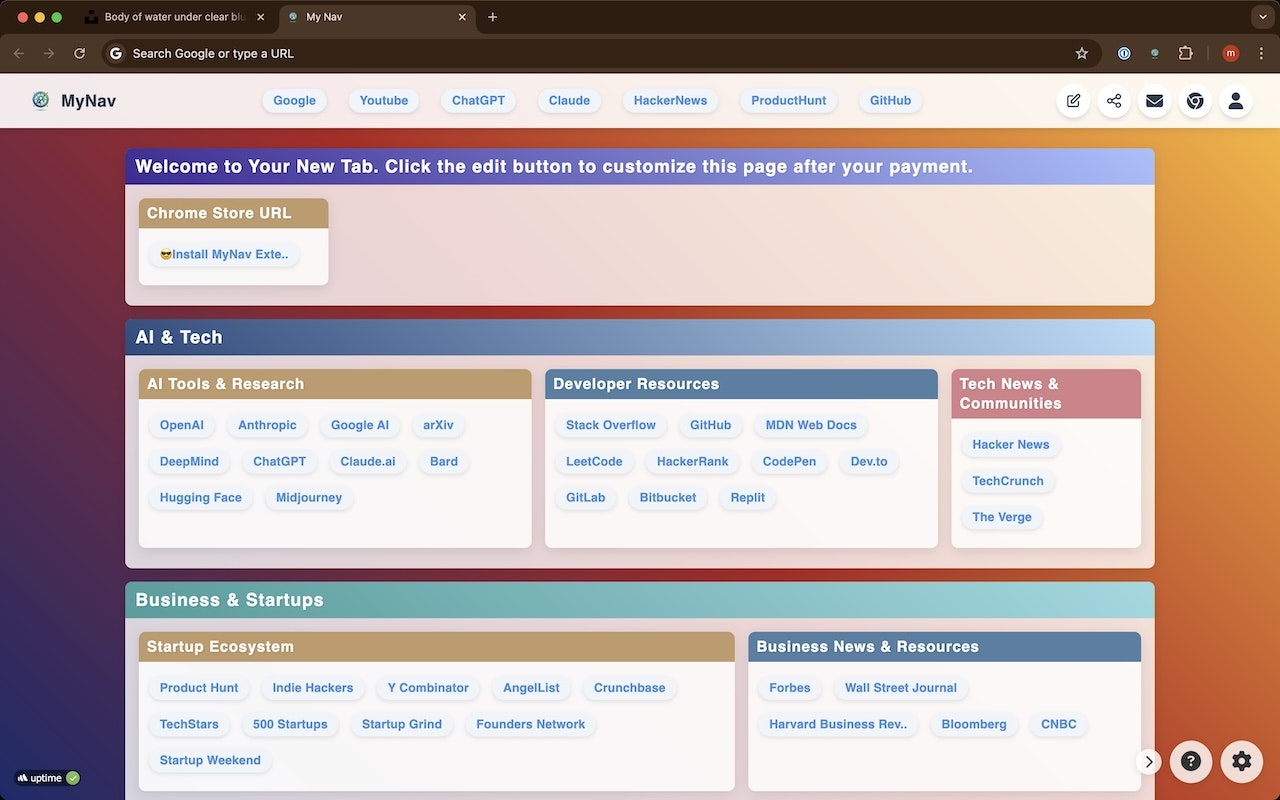The width and height of the screenshot is (1280, 800).
Task: Open the Midjourney link
Action: tap(309, 498)
